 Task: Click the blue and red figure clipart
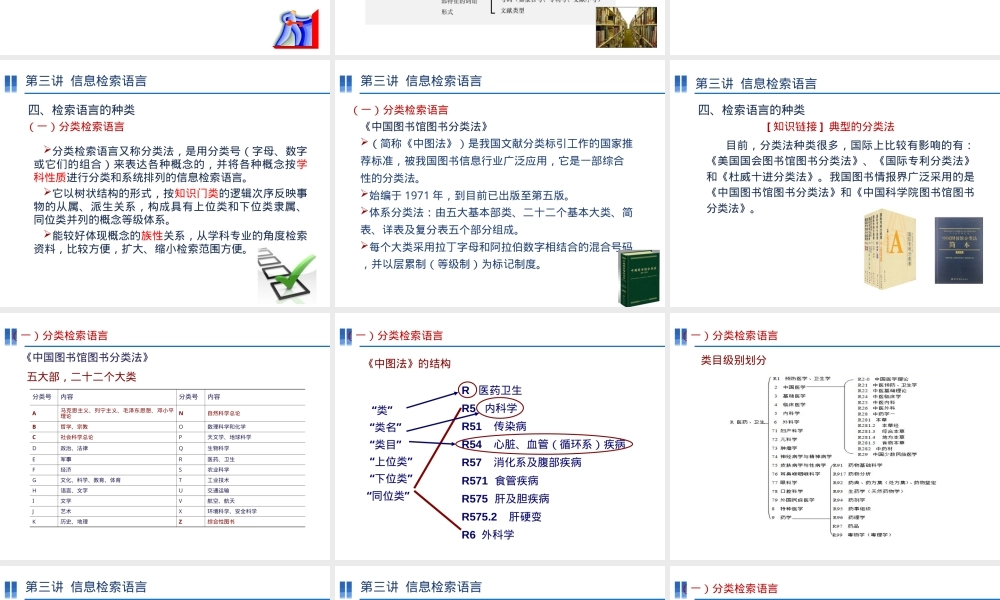tap(297, 29)
